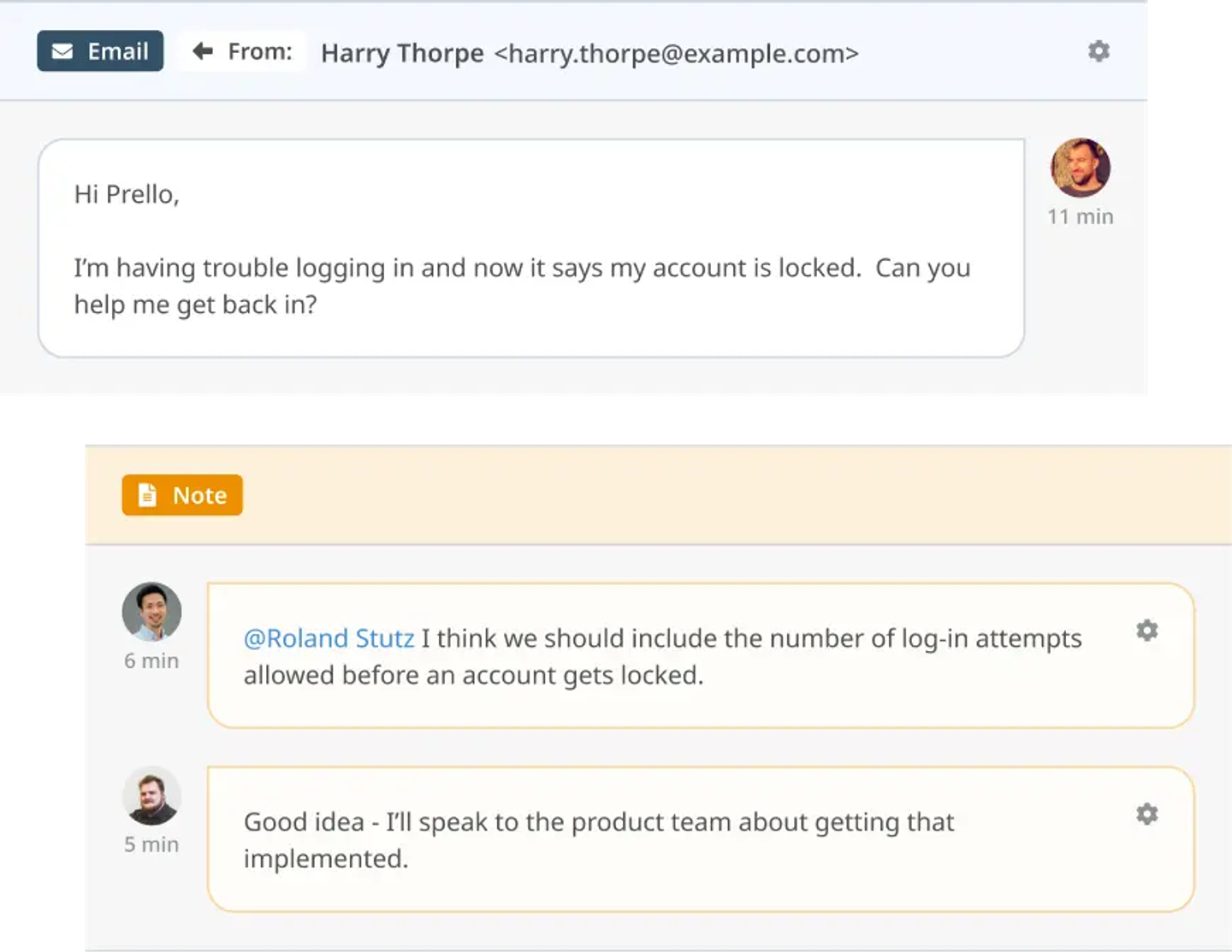Click the 'Good idea' note reply text
This screenshot has height=952, width=1232.
tap(599, 840)
